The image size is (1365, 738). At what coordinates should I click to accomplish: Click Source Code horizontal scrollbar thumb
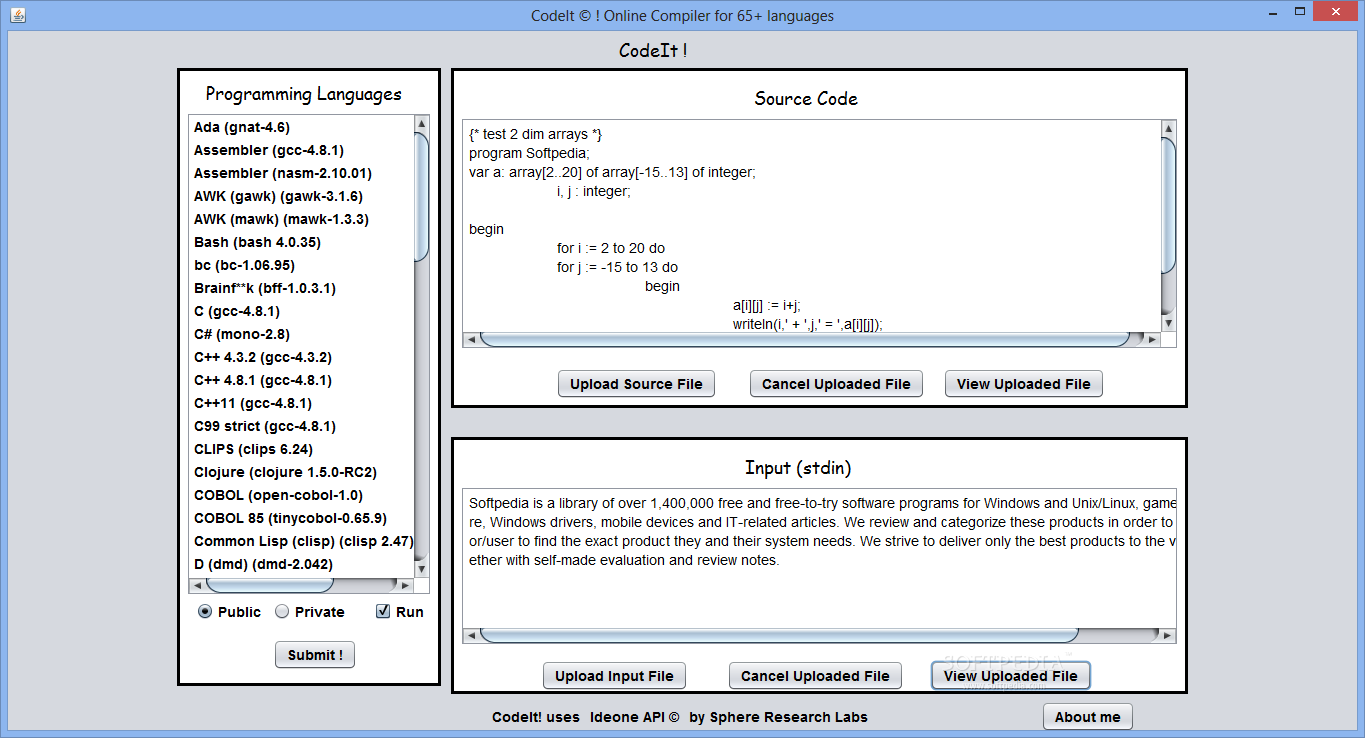click(804, 340)
